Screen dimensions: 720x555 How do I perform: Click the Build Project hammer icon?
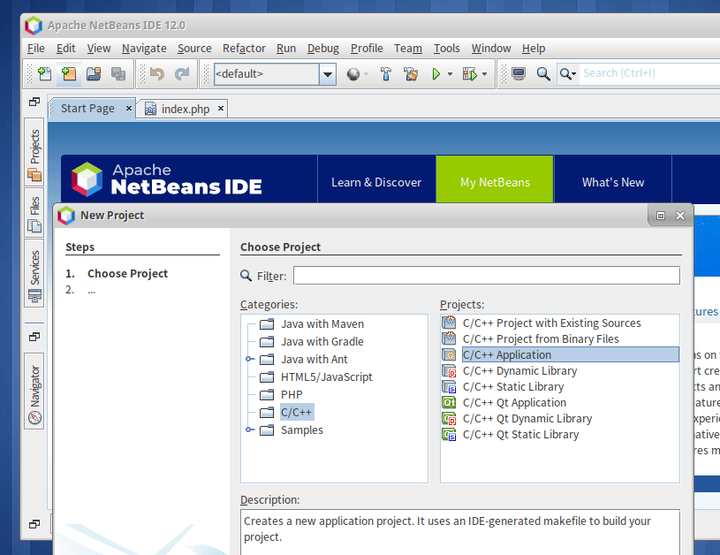[x=386, y=73]
